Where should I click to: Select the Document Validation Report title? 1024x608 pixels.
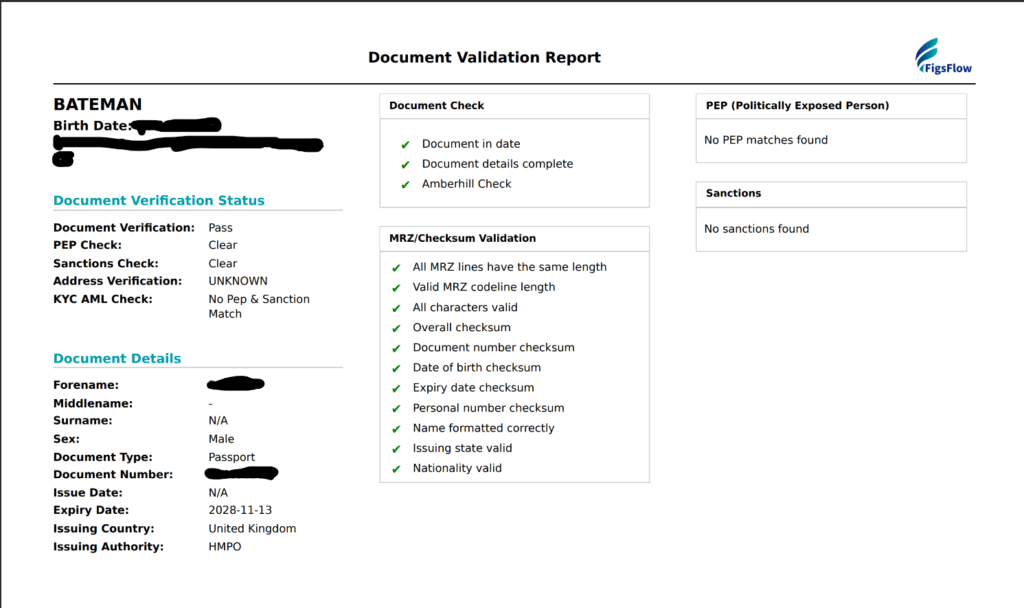pos(484,57)
